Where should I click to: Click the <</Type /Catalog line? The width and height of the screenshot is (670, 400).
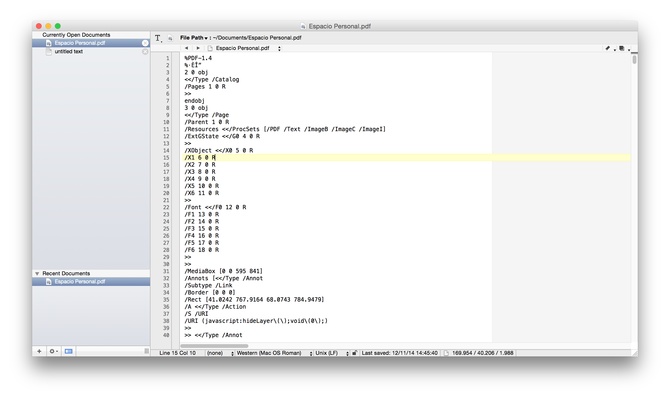point(212,79)
